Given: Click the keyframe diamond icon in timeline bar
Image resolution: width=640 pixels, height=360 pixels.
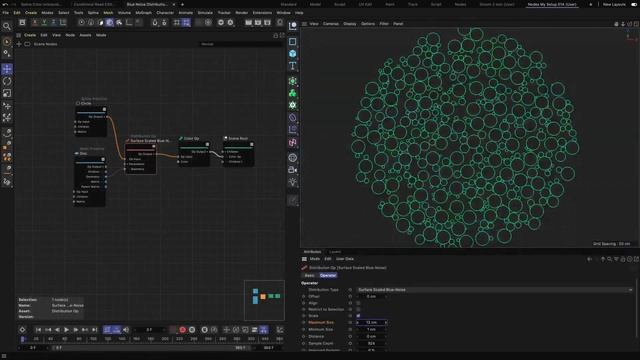Looking at the screenshot, I should tap(22, 330).
